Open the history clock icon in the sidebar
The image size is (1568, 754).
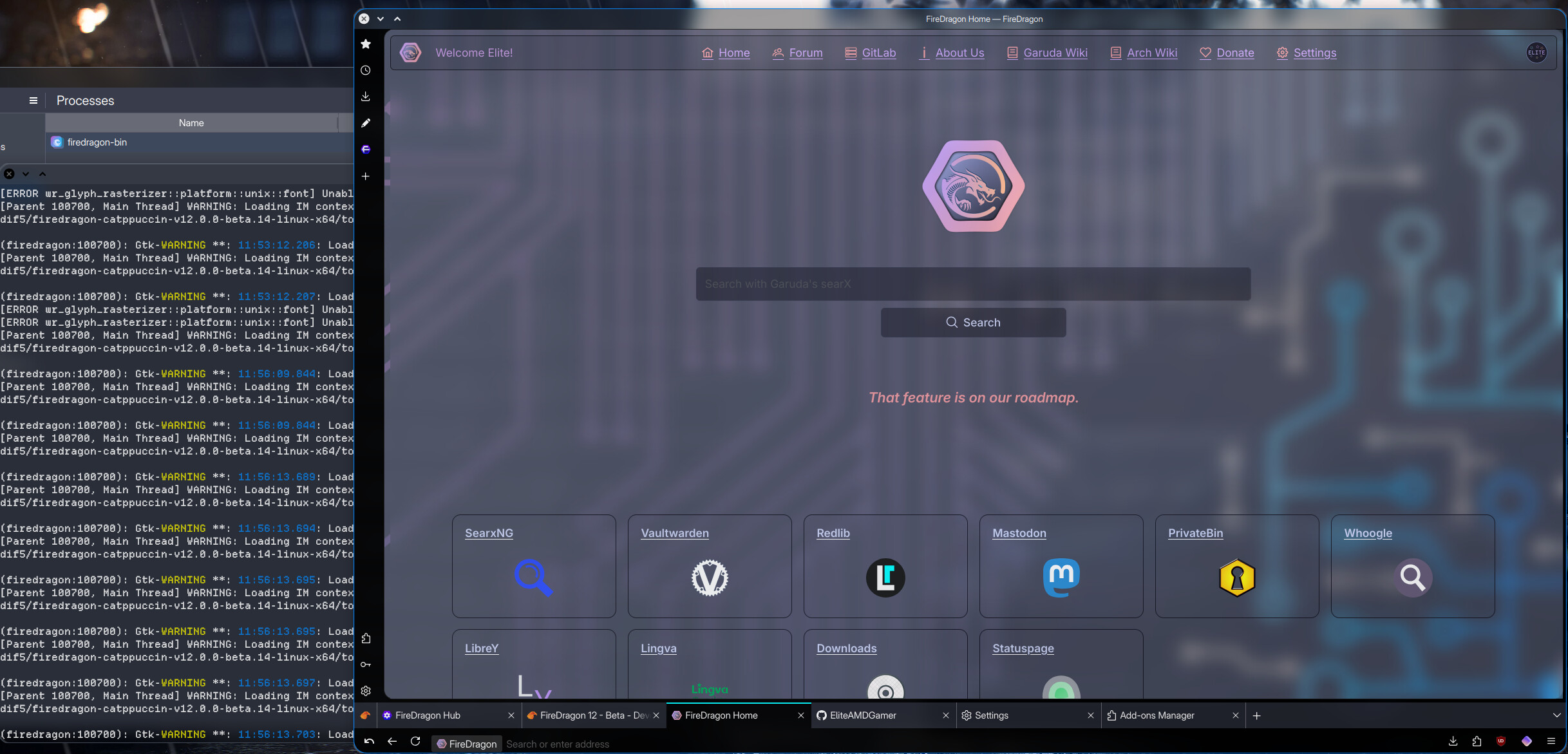(366, 70)
